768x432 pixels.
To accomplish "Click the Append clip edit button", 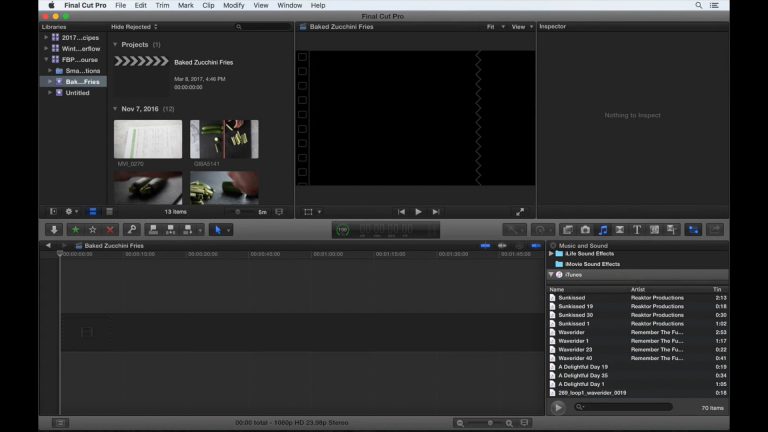I will 188,230.
